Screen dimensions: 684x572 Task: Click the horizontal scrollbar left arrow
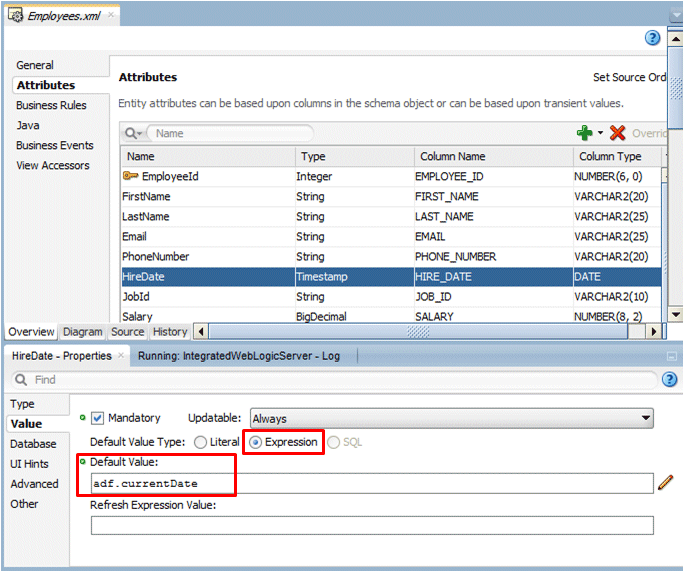coord(200,332)
